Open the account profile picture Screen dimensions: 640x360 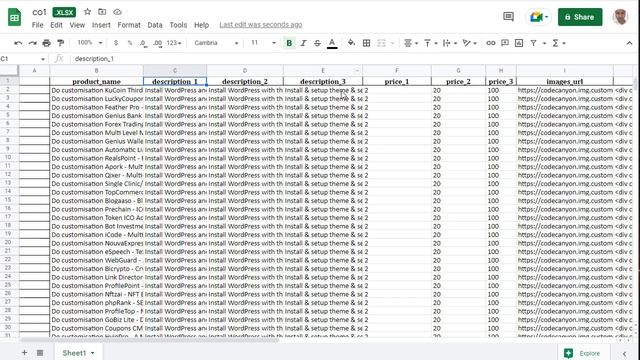click(620, 17)
